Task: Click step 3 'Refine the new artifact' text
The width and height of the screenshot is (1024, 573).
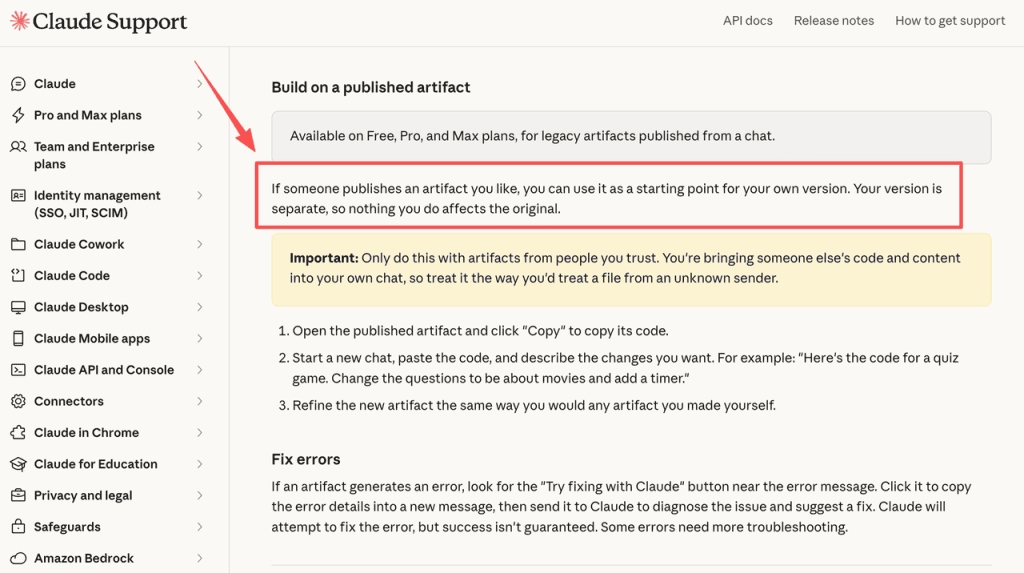Action: [534, 405]
